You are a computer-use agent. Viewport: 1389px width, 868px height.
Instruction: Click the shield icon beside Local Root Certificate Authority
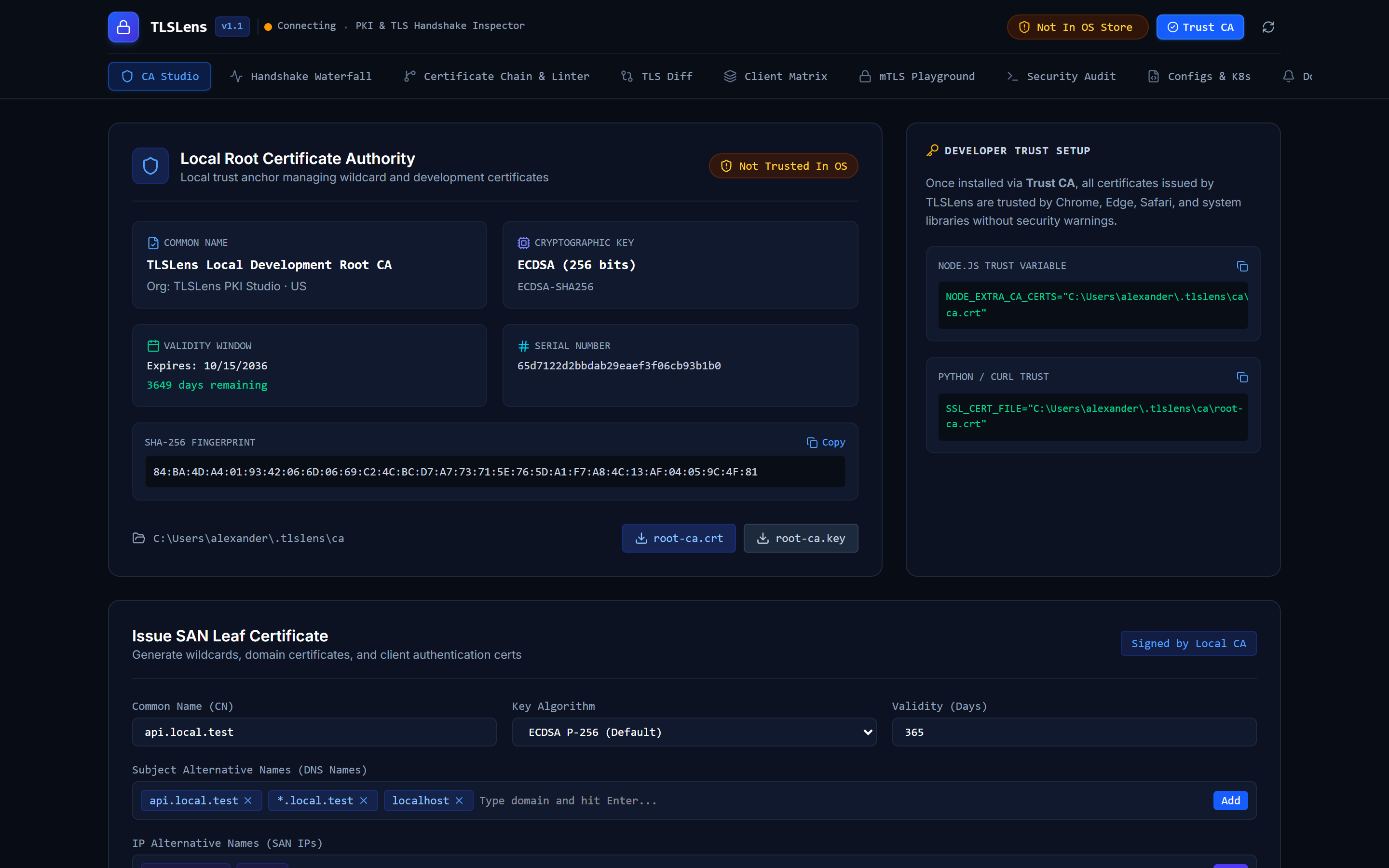point(150,166)
